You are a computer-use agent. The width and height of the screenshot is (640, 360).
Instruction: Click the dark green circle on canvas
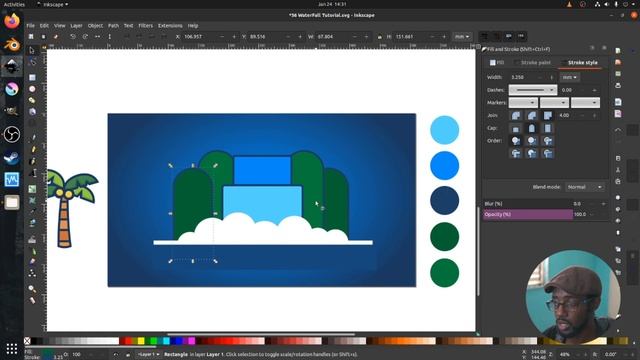[x=444, y=236]
